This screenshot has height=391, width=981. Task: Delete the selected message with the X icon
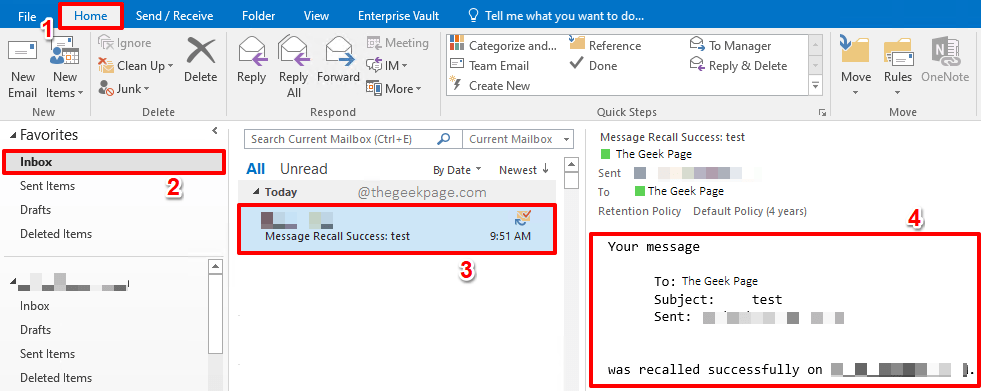pyautogui.click(x=201, y=51)
